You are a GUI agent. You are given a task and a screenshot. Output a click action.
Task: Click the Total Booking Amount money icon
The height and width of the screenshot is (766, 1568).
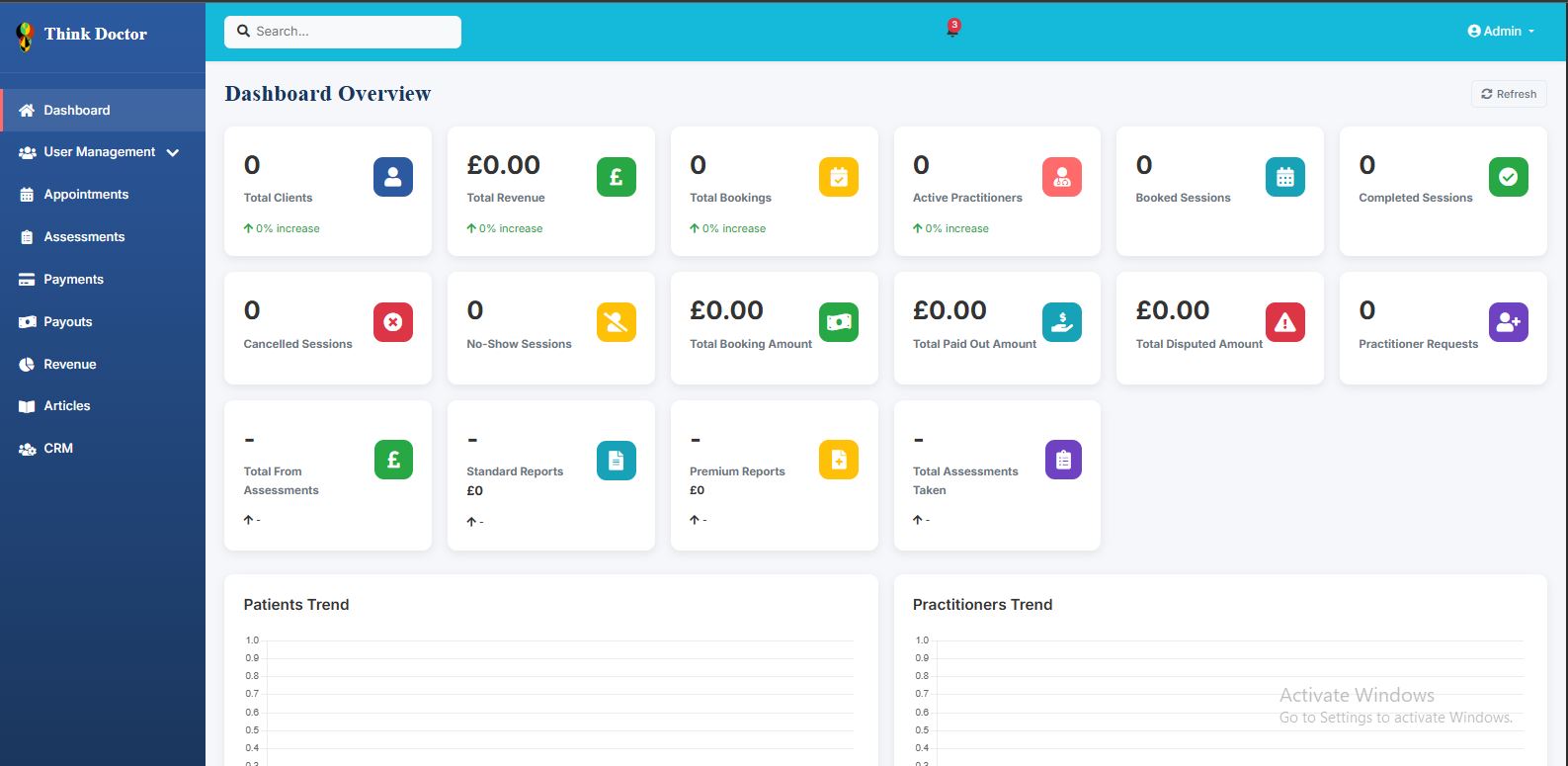pos(839,322)
